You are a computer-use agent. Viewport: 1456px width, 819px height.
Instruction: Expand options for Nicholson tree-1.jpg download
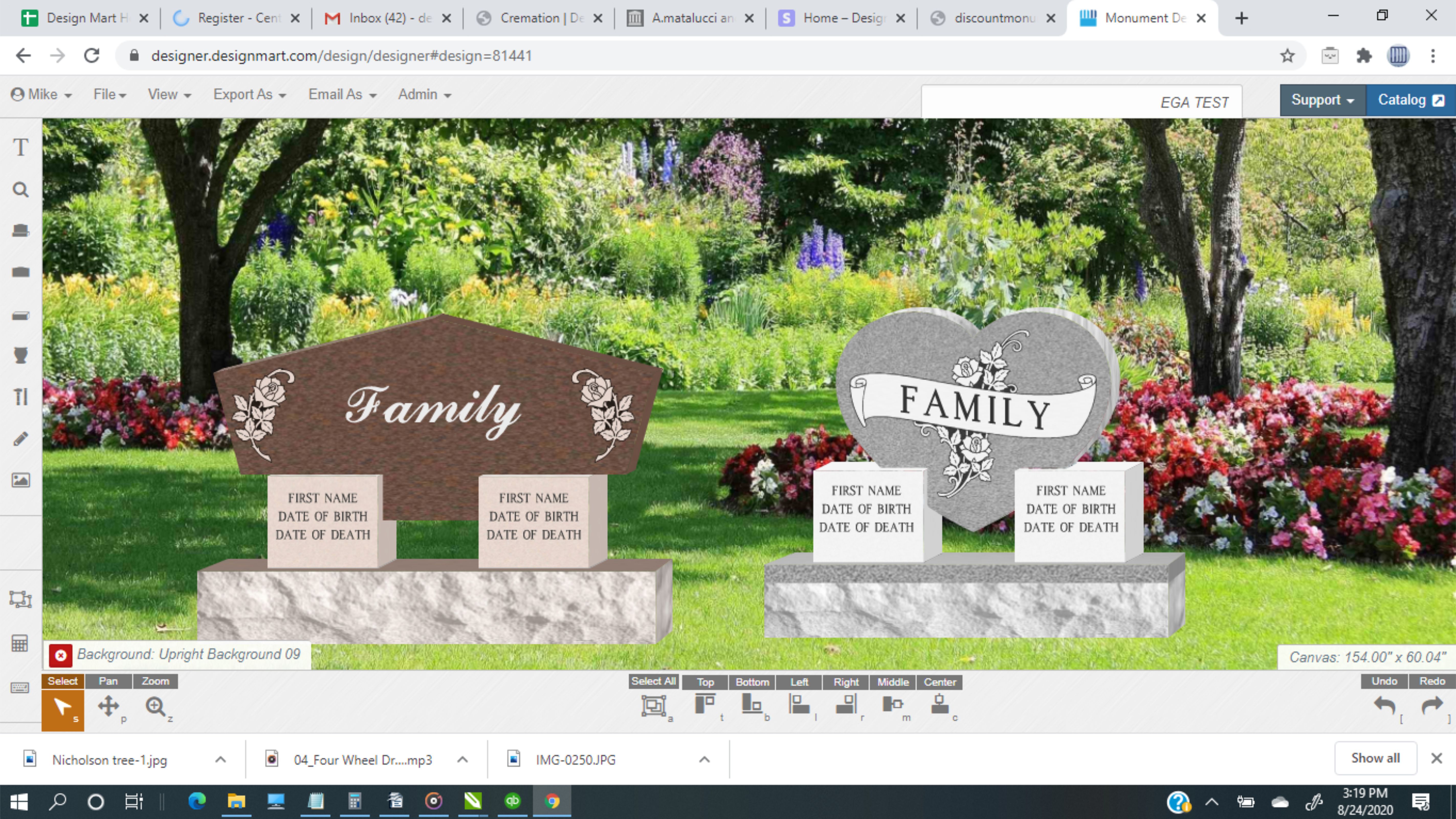[220, 760]
